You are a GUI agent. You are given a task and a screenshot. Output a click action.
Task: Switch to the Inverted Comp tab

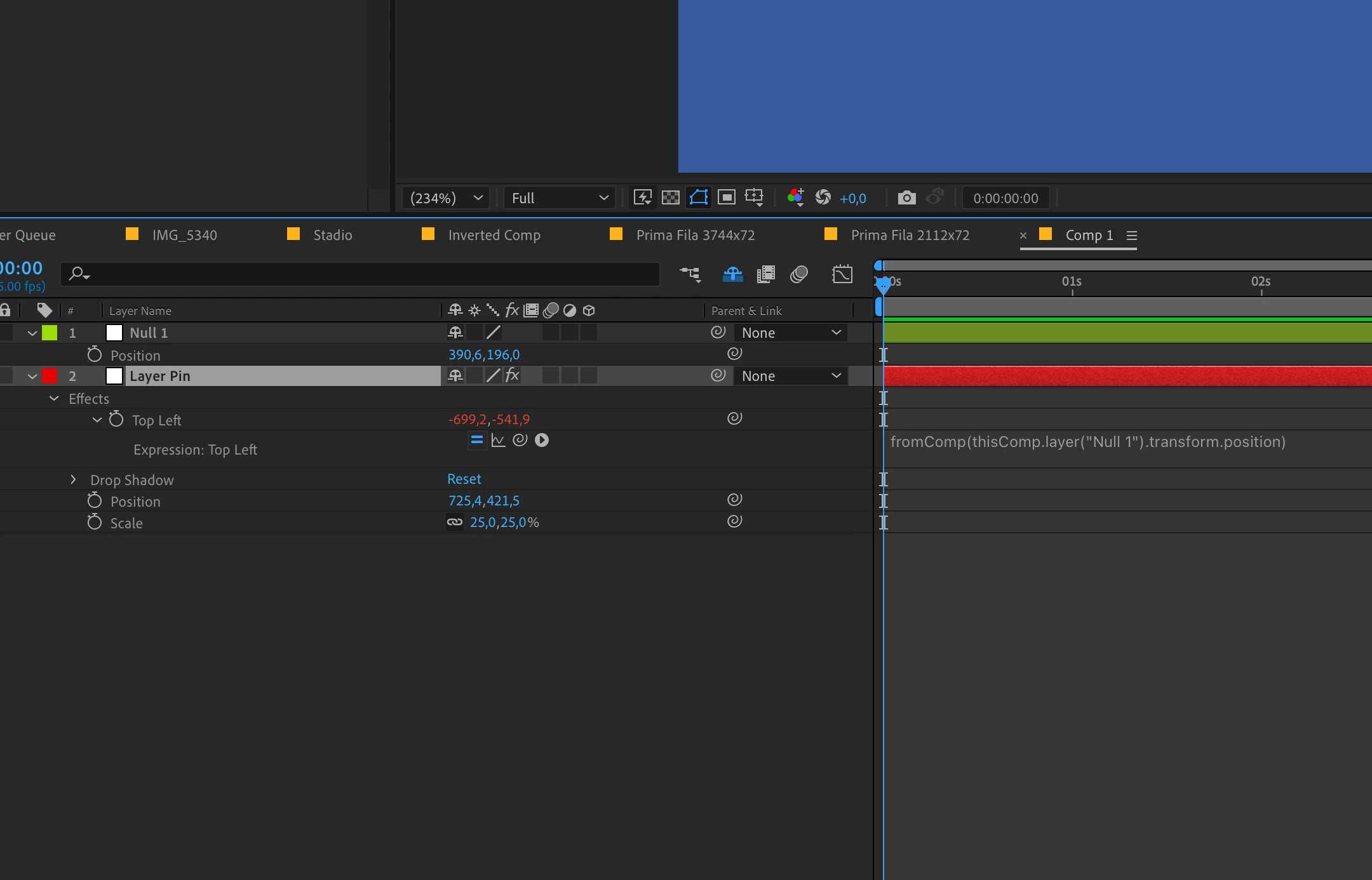tap(494, 235)
